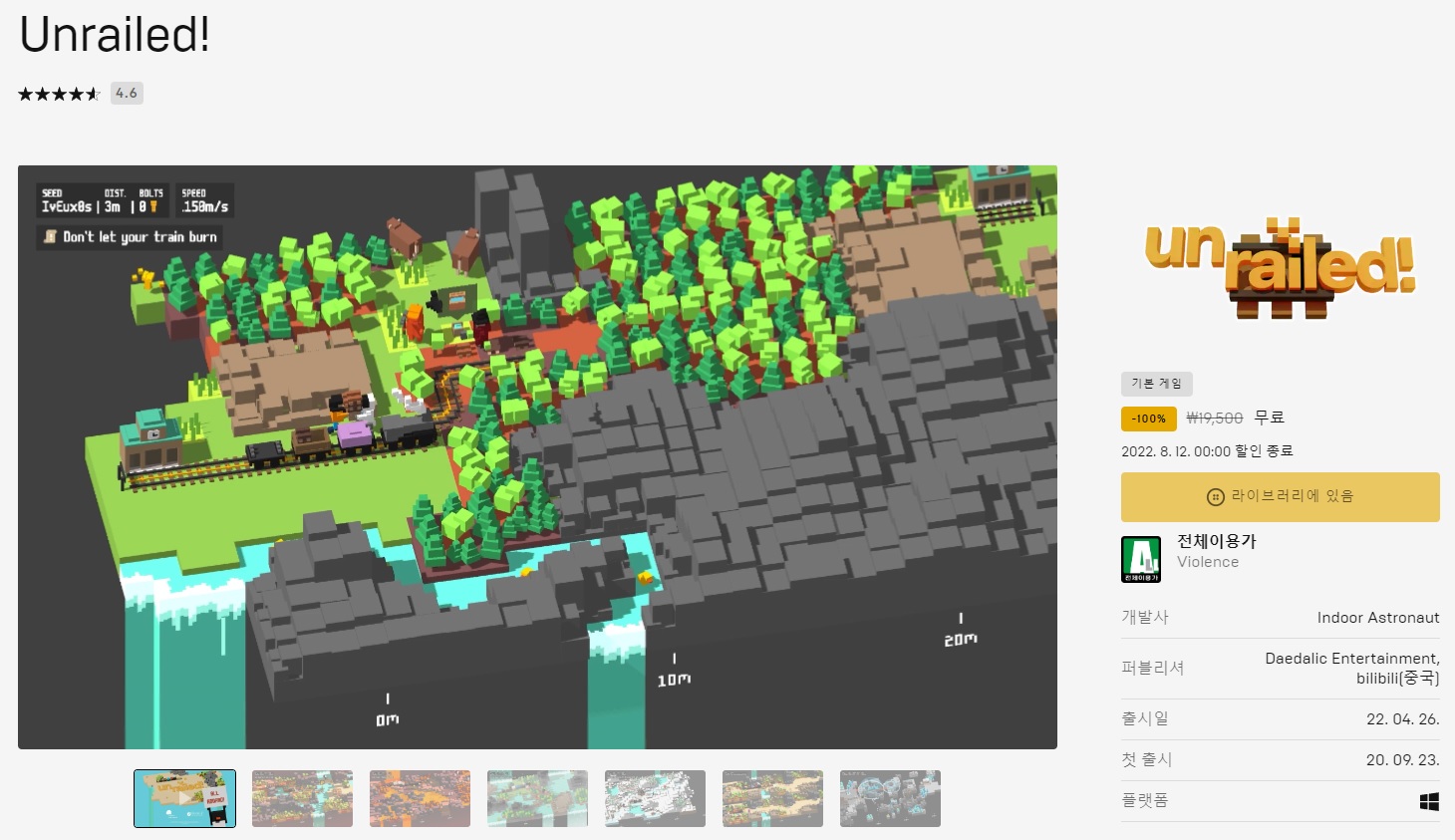
Task: Click the 퍼블리셔 label
Action: point(1152,668)
